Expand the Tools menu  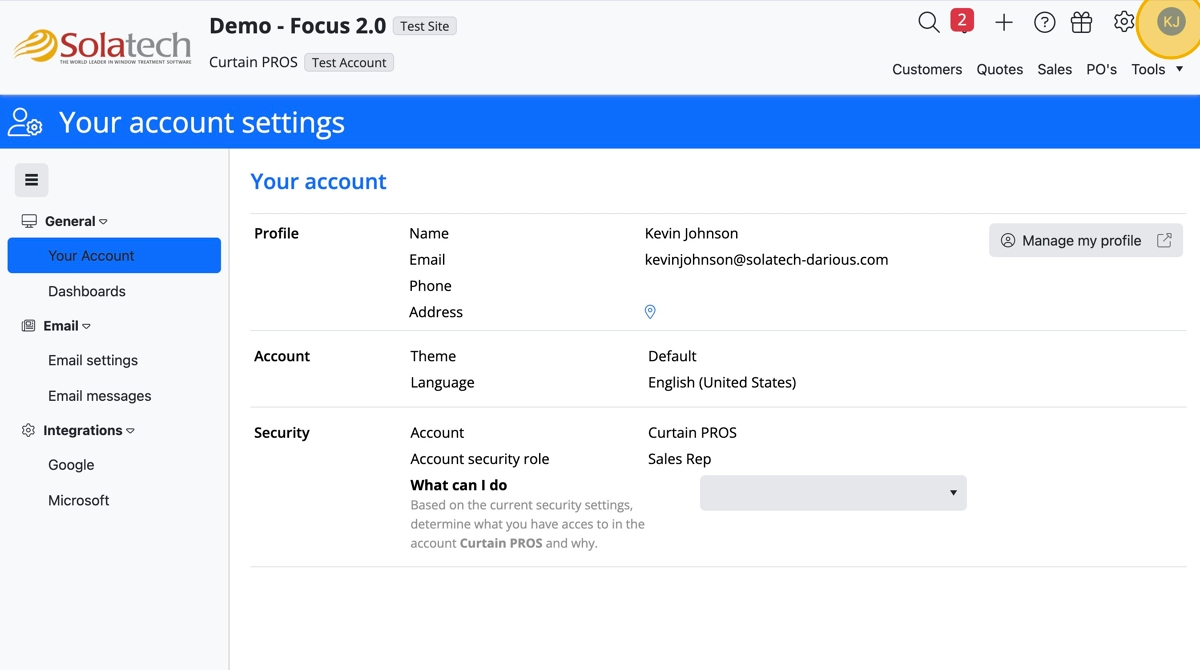coord(1157,69)
